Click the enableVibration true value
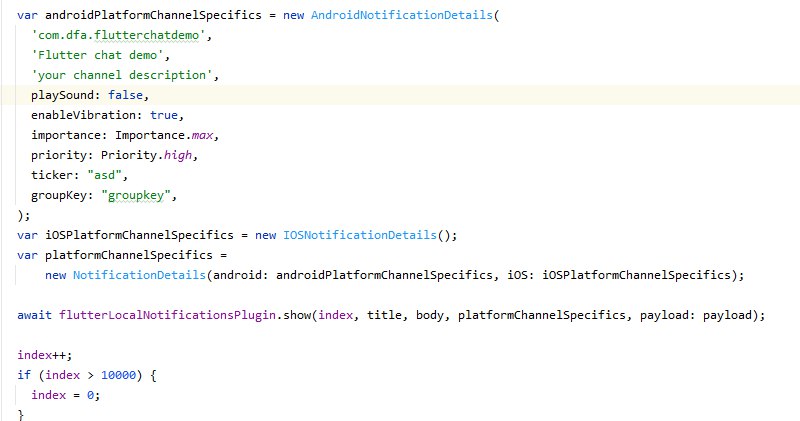 pyautogui.click(x=164, y=115)
